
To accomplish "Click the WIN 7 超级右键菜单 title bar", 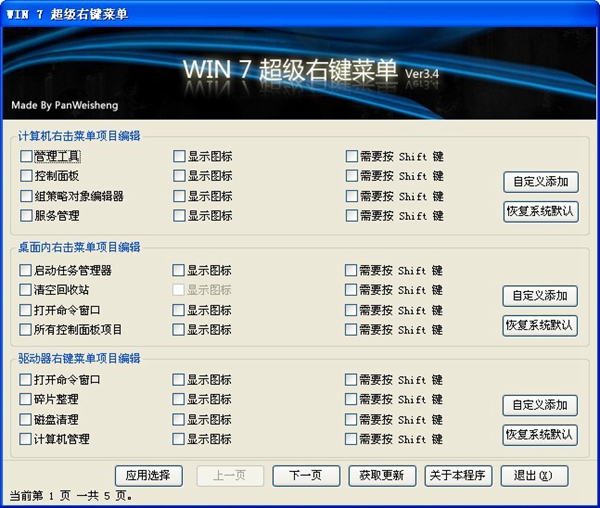I will point(300,14).
